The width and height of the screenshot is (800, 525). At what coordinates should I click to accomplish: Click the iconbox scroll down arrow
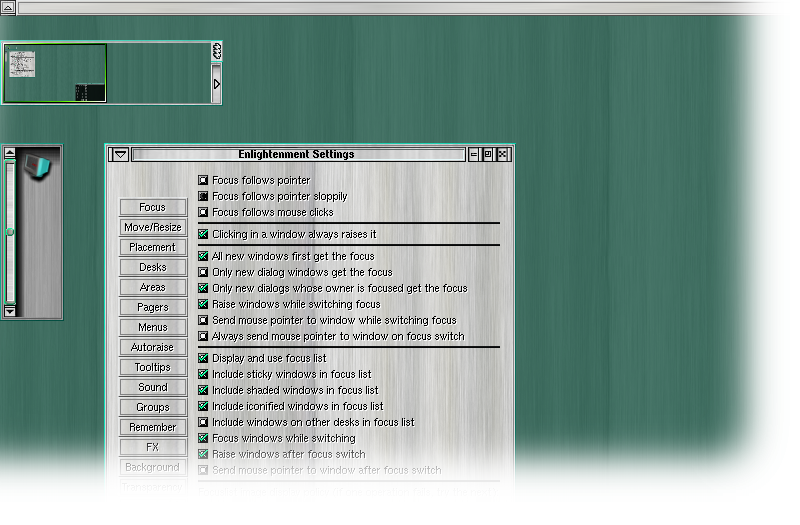point(10,311)
